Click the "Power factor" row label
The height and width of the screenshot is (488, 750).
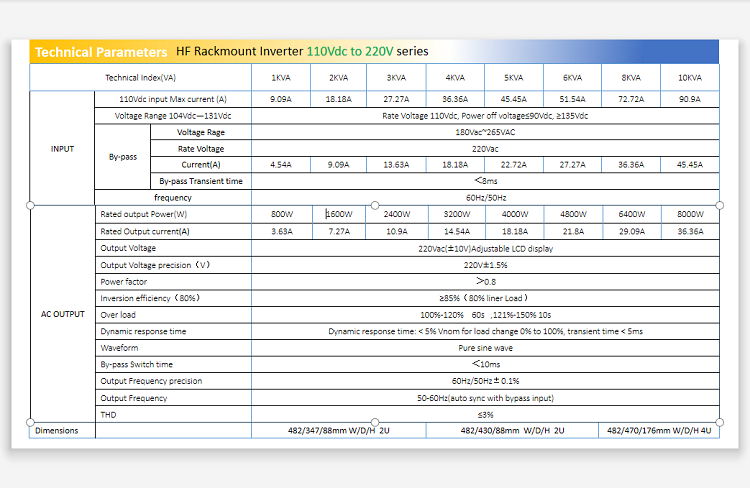click(x=123, y=282)
